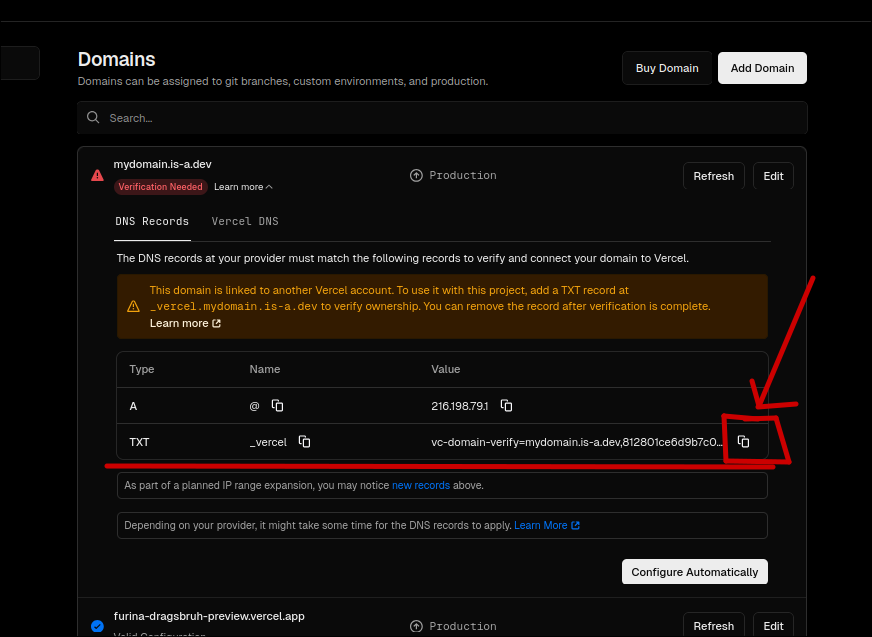Edit the mydomain.is-a.dev domain
Screen dimensions: 872x637
773,176
